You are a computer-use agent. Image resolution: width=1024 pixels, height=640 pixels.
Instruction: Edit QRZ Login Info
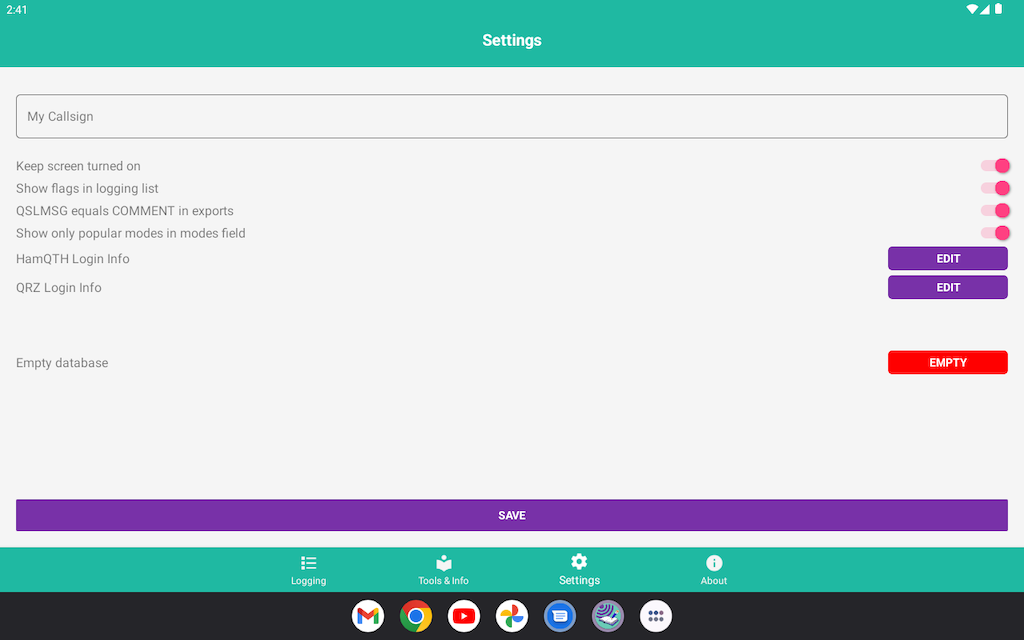point(947,288)
